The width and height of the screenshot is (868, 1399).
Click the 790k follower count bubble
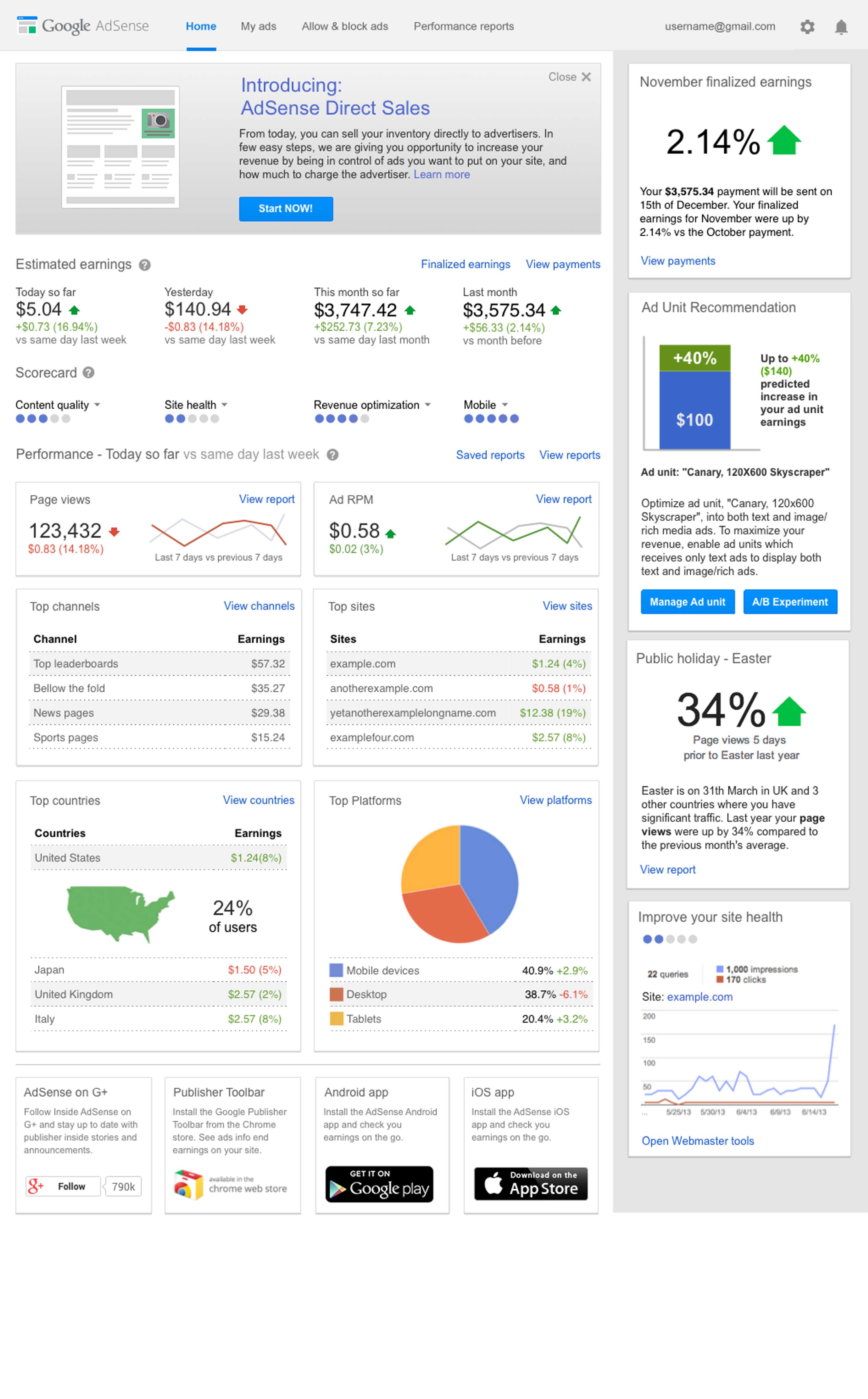coord(123,1186)
